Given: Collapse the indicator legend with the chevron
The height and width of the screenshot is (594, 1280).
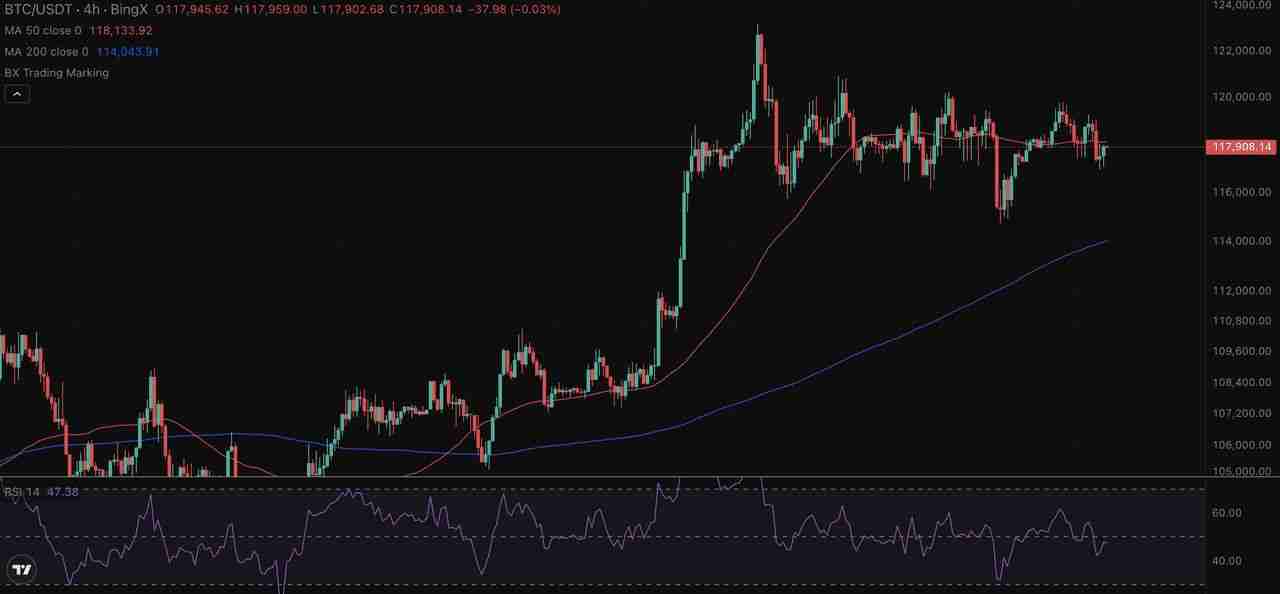Looking at the screenshot, I should [x=17, y=94].
